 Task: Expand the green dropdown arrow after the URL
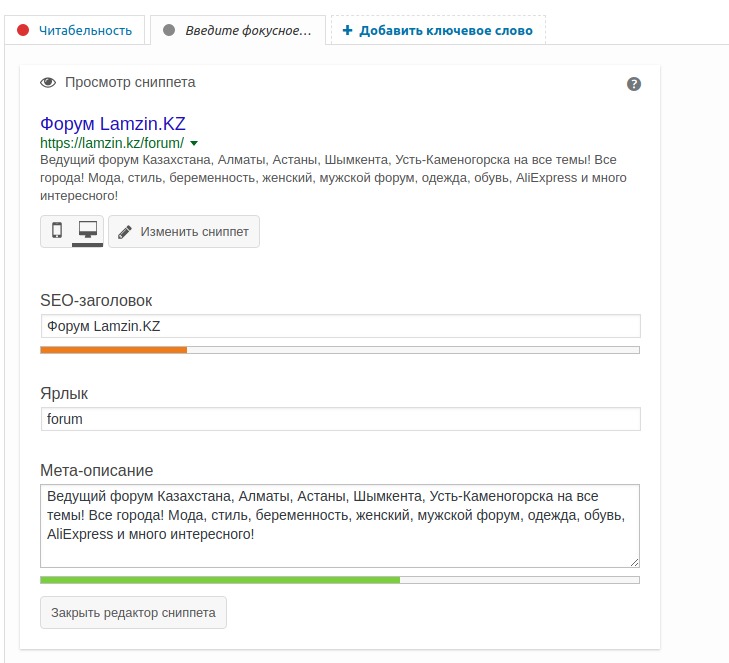(x=194, y=143)
